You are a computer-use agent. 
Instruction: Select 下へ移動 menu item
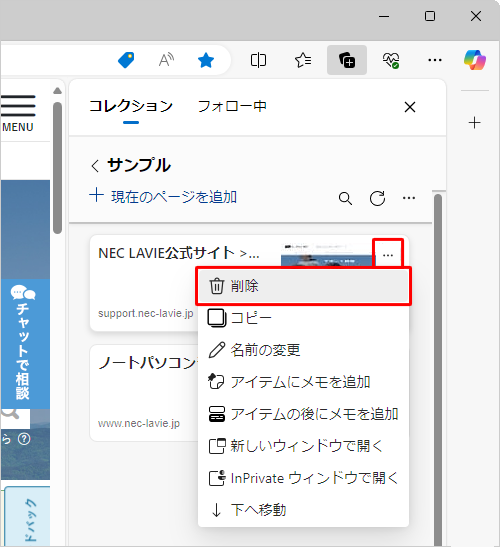pos(304,510)
